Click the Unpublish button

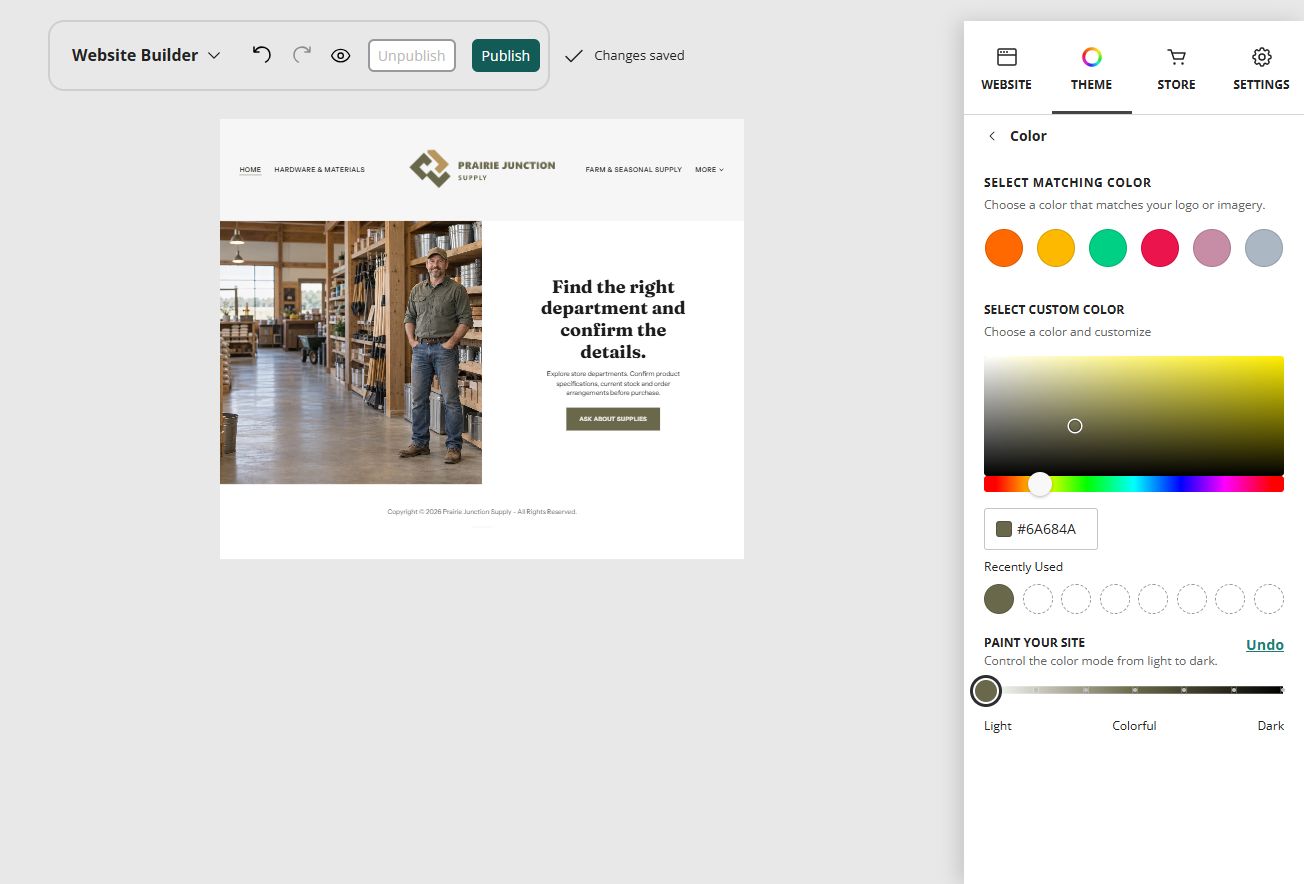412,56
